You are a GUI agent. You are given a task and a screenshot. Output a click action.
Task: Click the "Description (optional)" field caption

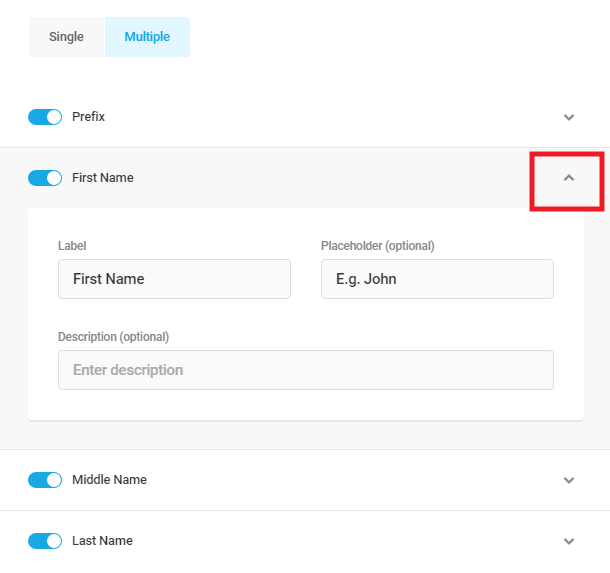(113, 337)
